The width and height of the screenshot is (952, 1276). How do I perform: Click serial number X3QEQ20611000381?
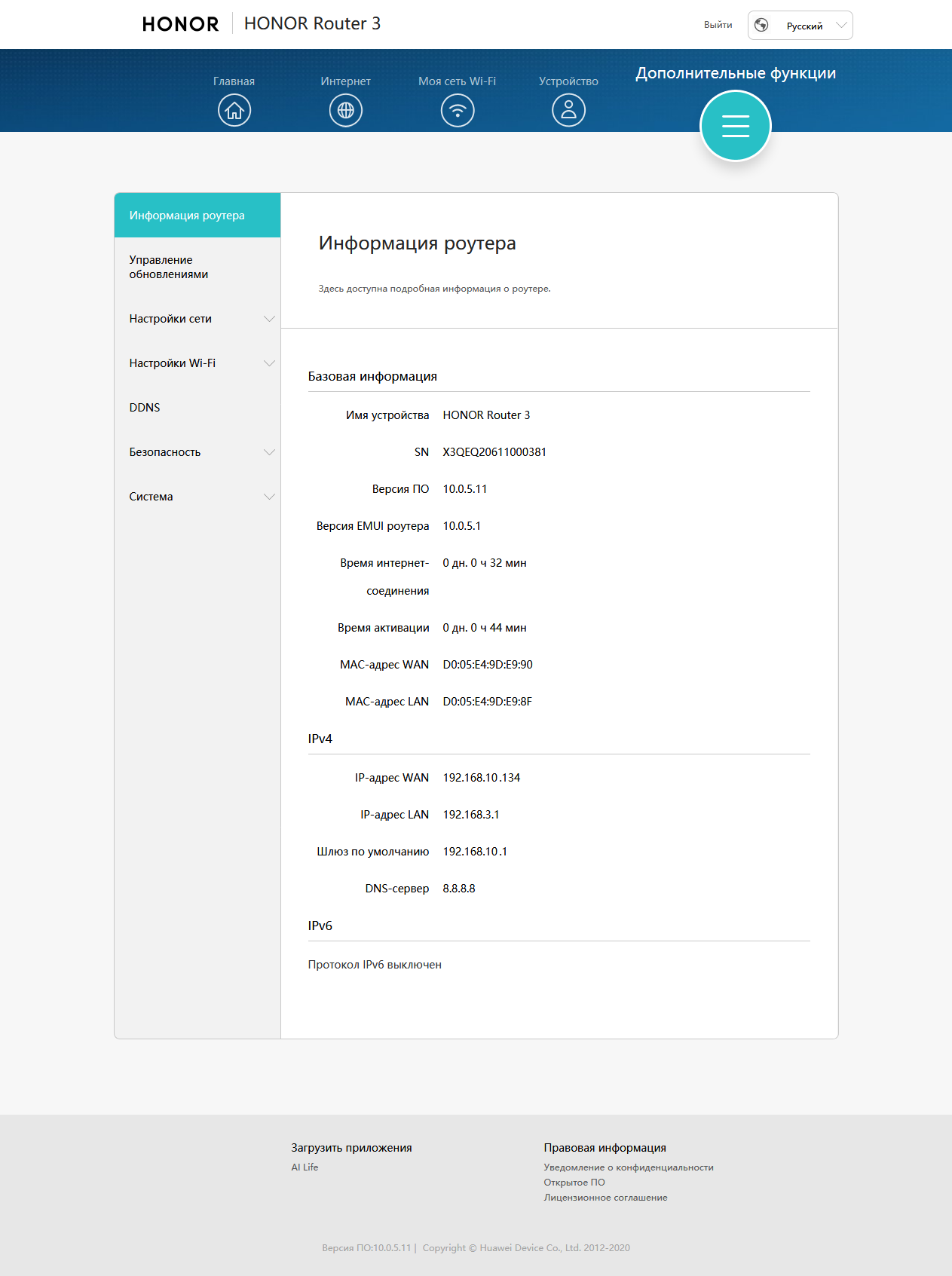click(x=494, y=452)
